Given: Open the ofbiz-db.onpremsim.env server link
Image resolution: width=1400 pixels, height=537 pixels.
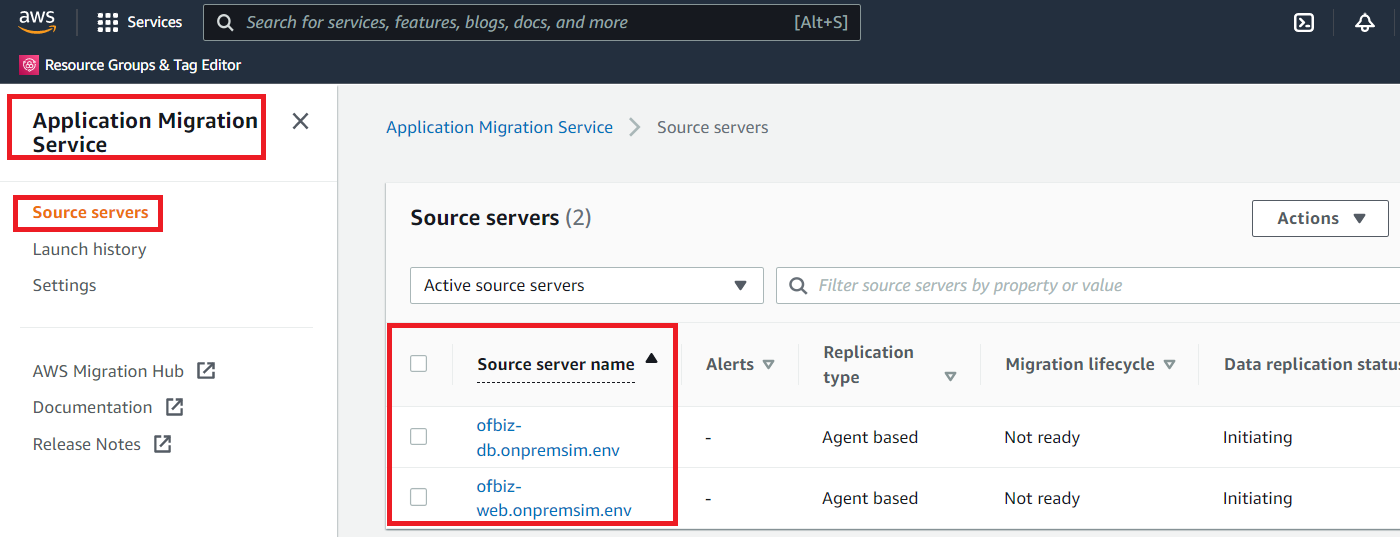Looking at the screenshot, I should (548, 437).
